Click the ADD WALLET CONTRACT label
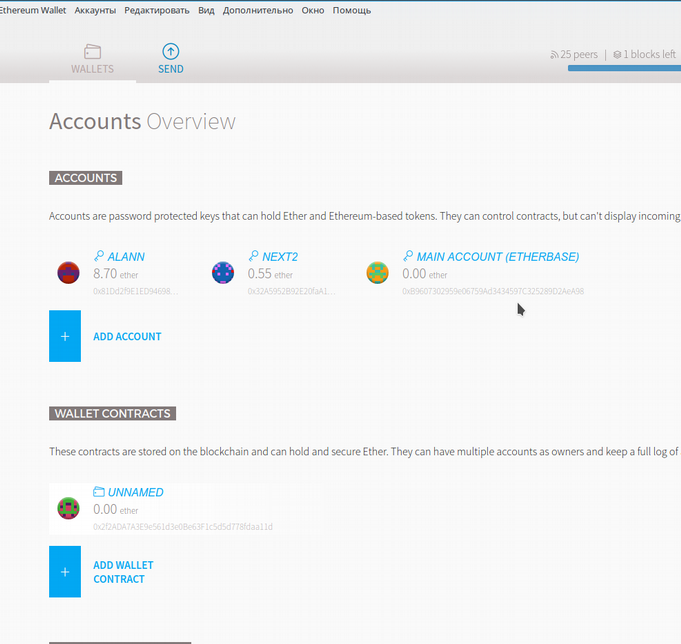681x644 pixels. click(x=123, y=572)
